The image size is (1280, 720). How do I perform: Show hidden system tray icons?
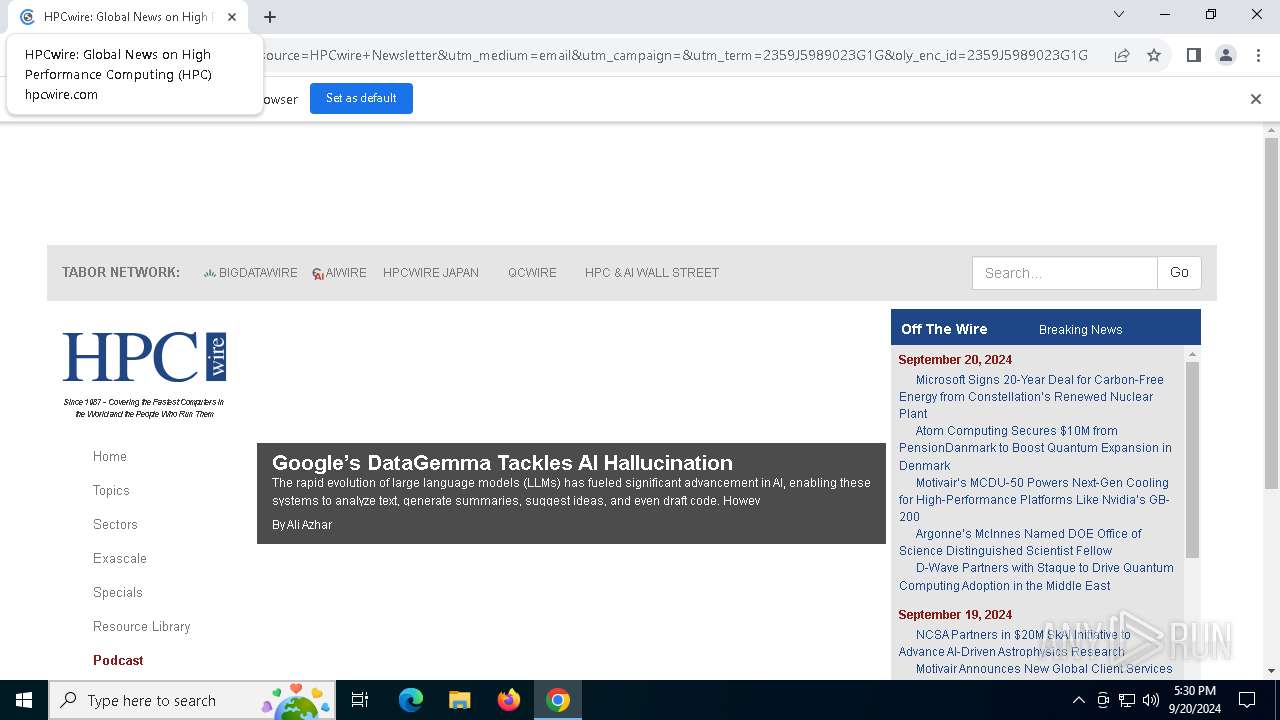(1078, 700)
